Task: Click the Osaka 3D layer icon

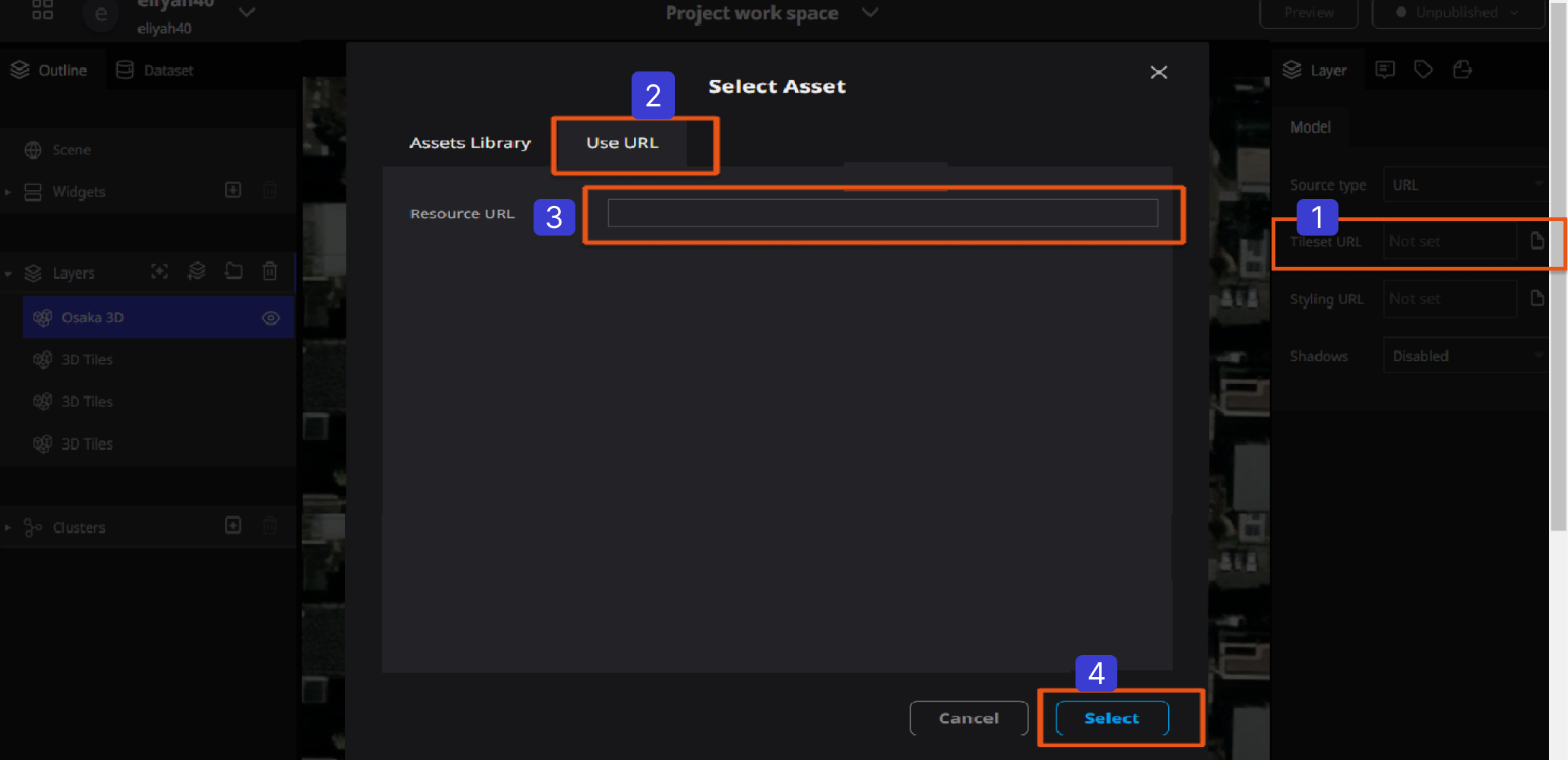Action: pyautogui.click(x=43, y=318)
